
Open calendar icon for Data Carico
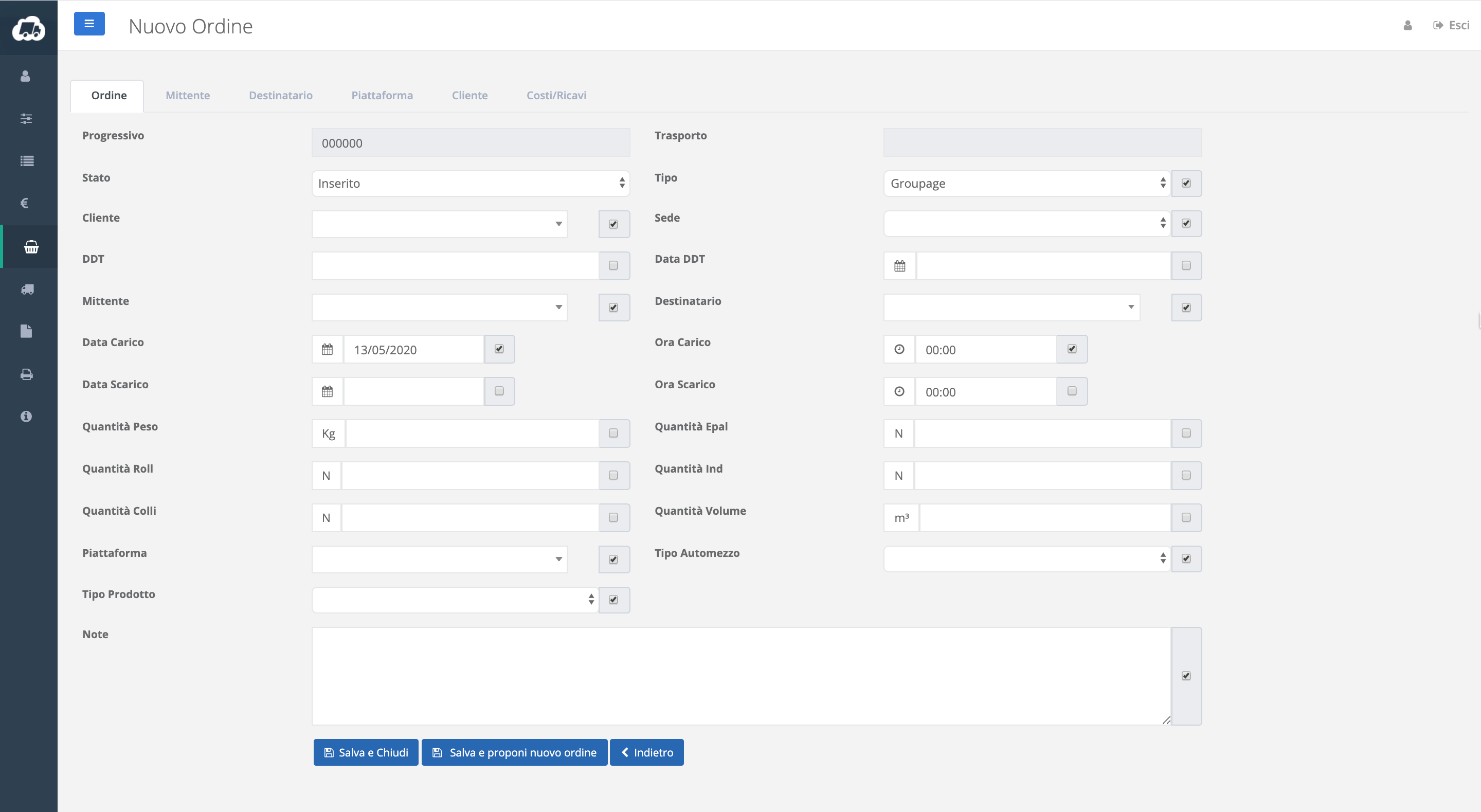pyautogui.click(x=327, y=349)
